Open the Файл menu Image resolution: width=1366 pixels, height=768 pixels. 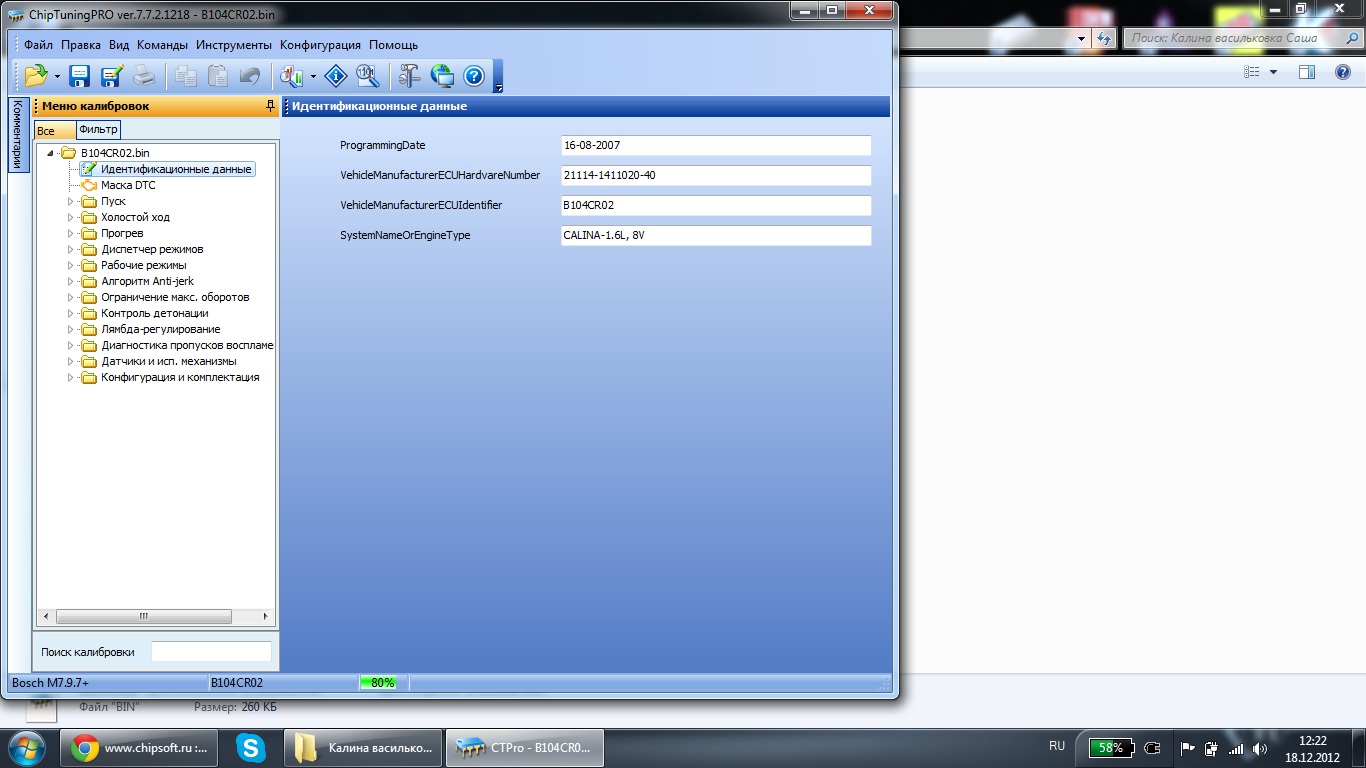(39, 45)
